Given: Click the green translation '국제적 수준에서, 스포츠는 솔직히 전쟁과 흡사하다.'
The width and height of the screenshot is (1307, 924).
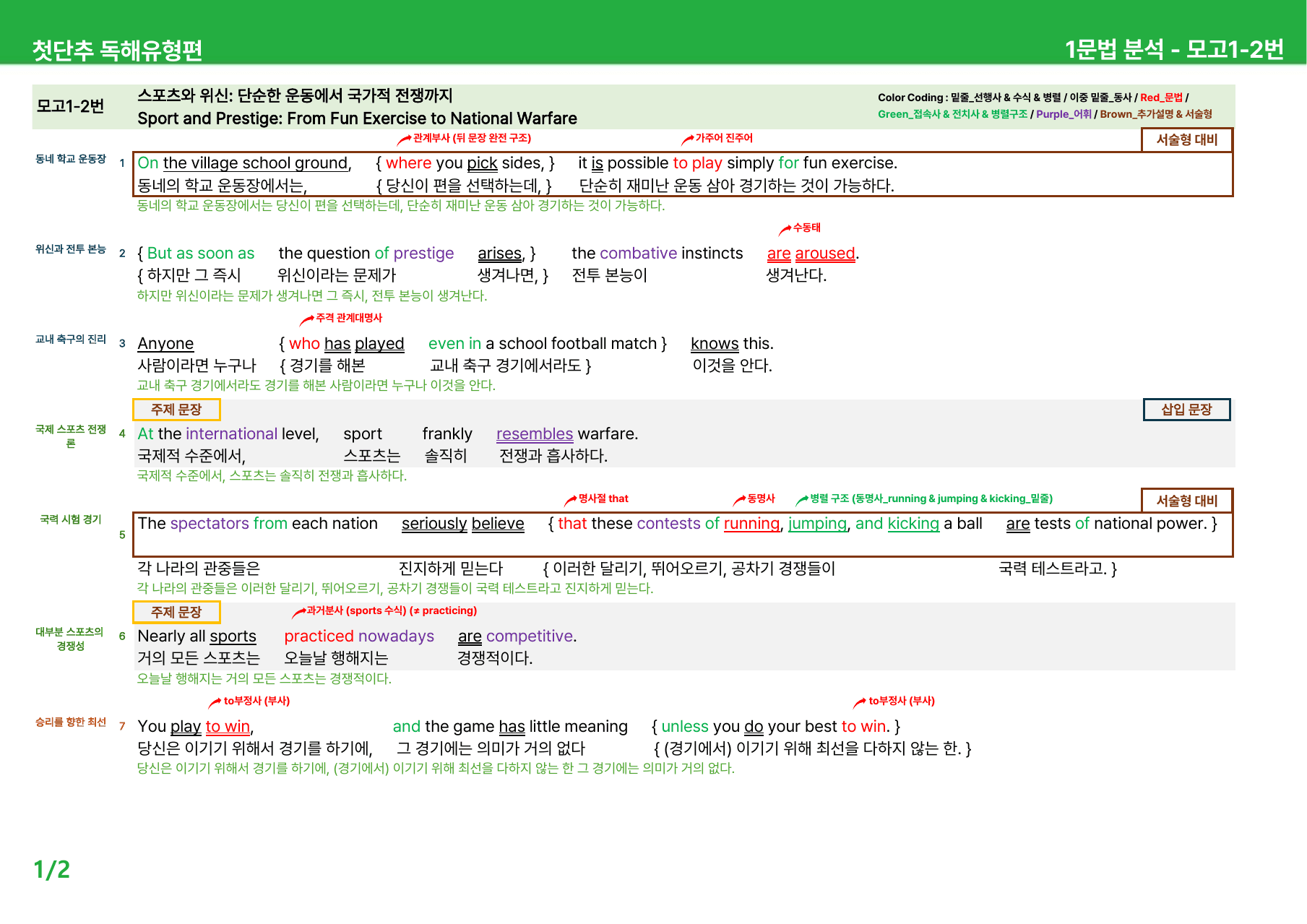Looking at the screenshot, I should coord(272,476).
